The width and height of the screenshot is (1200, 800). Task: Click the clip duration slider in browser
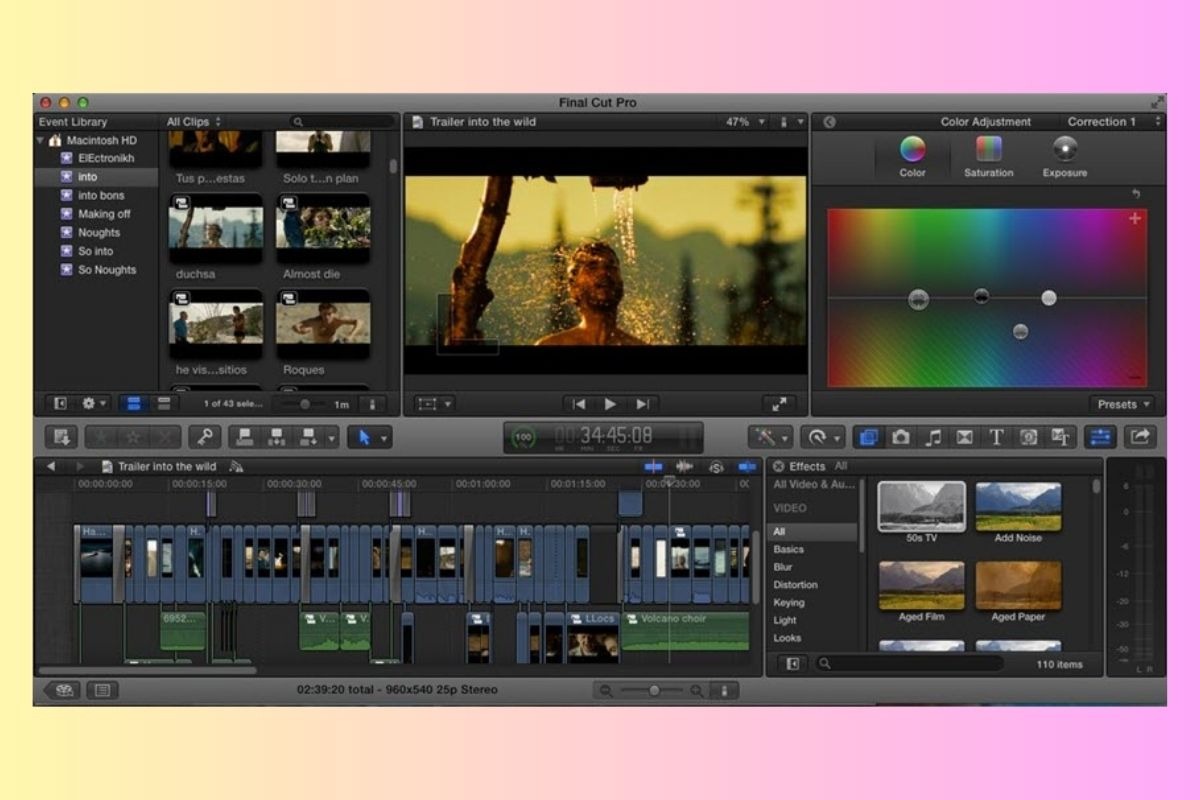pyautogui.click(x=306, y=404)
